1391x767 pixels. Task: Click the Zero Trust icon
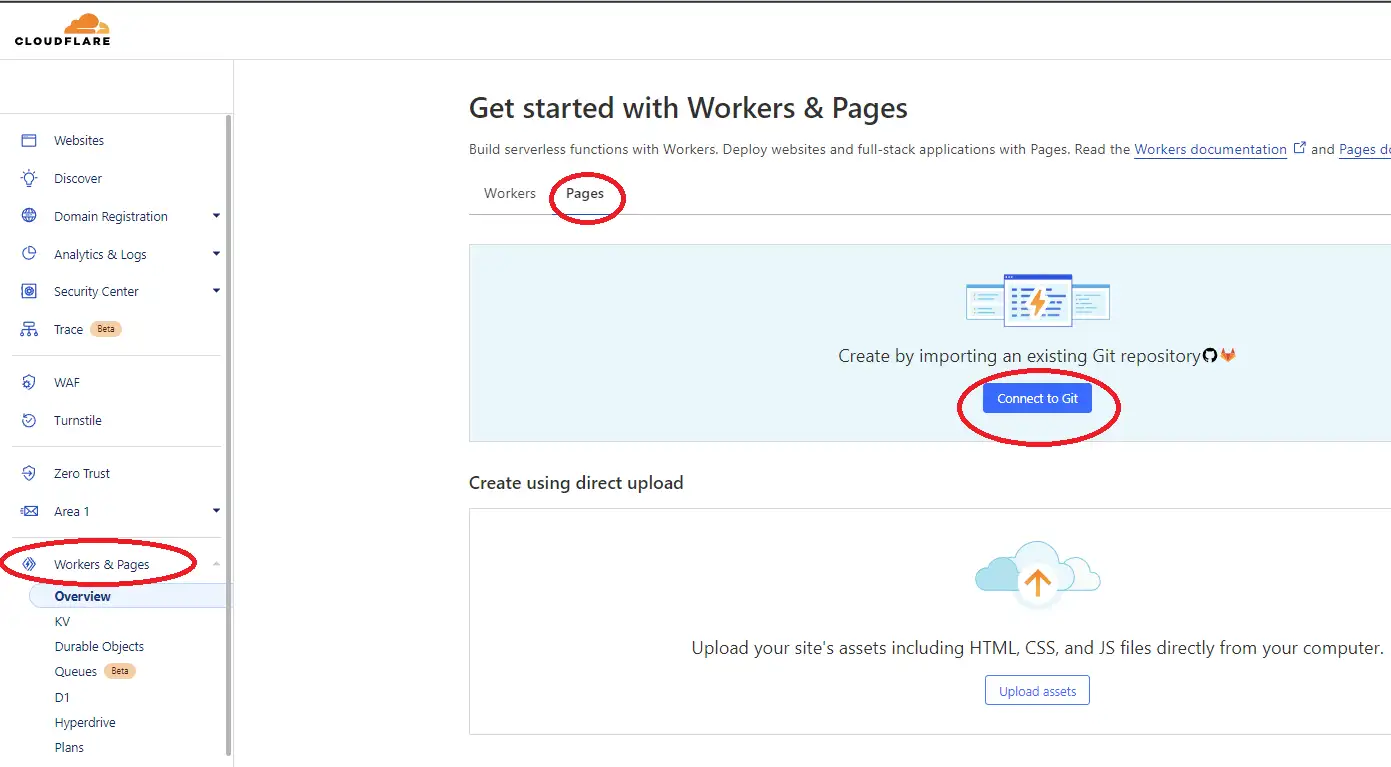click(29, 473)
